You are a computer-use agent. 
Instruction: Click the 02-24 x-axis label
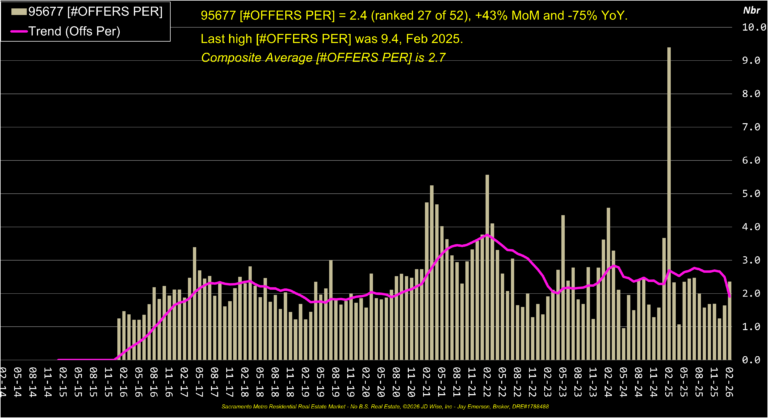point(608,380)
